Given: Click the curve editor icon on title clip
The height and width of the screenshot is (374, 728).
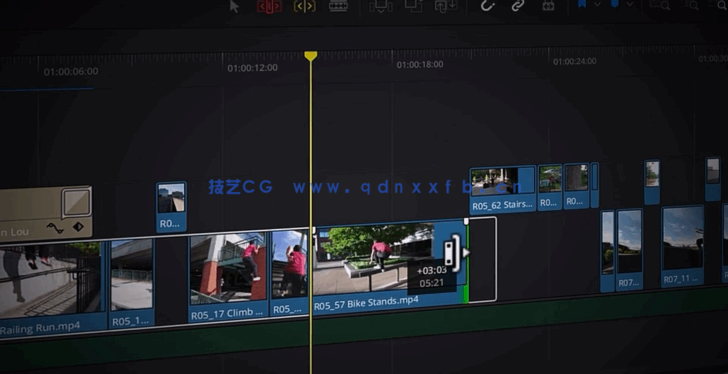Looking at the screenshot, I should point(55,228).
